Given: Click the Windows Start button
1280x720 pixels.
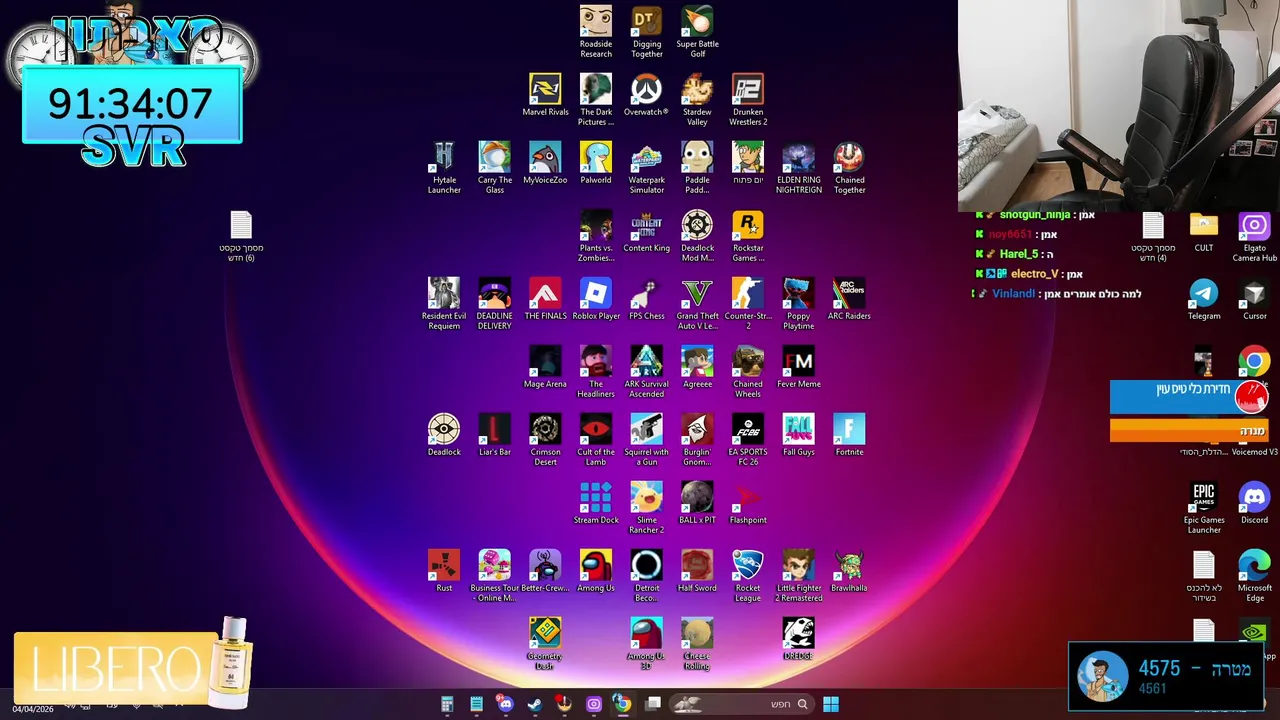Looking at the screenshot, I should pyautogui.click(x=831, y=704).
